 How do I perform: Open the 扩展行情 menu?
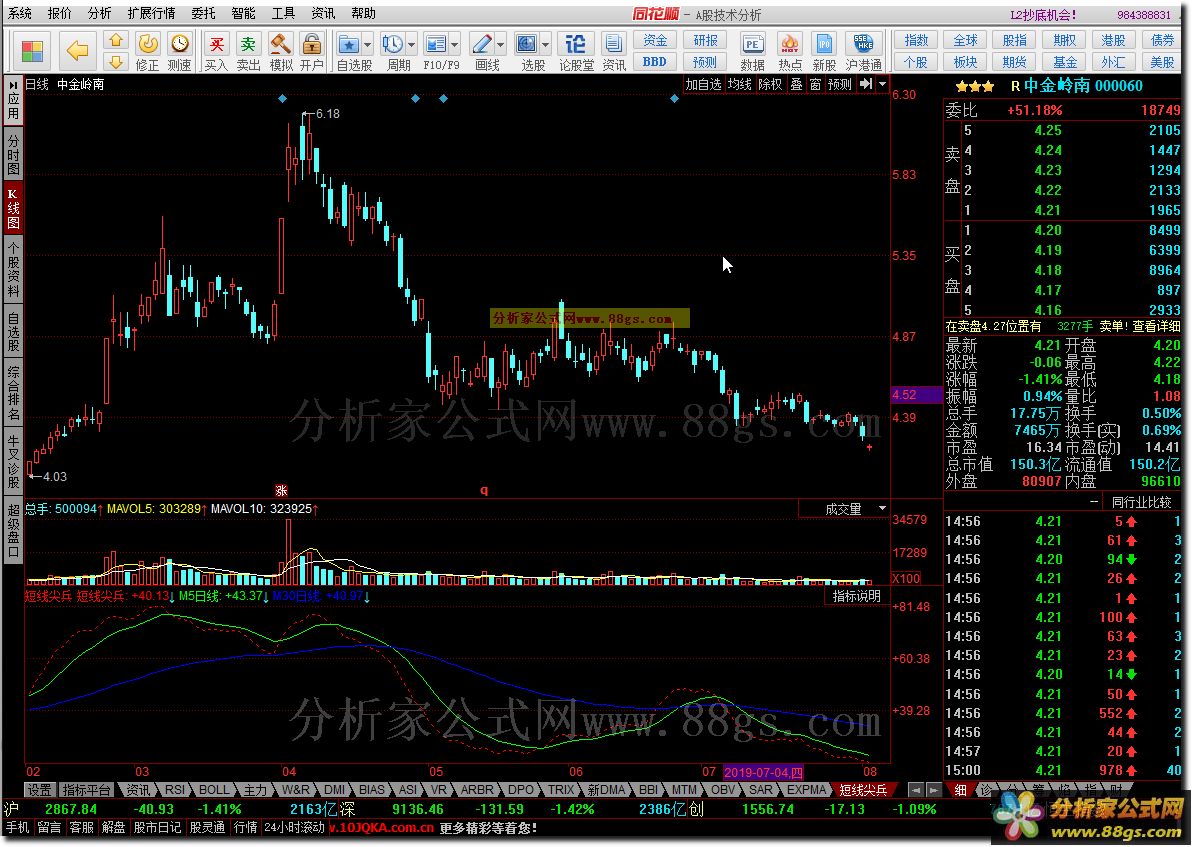(x=151, y=13)
